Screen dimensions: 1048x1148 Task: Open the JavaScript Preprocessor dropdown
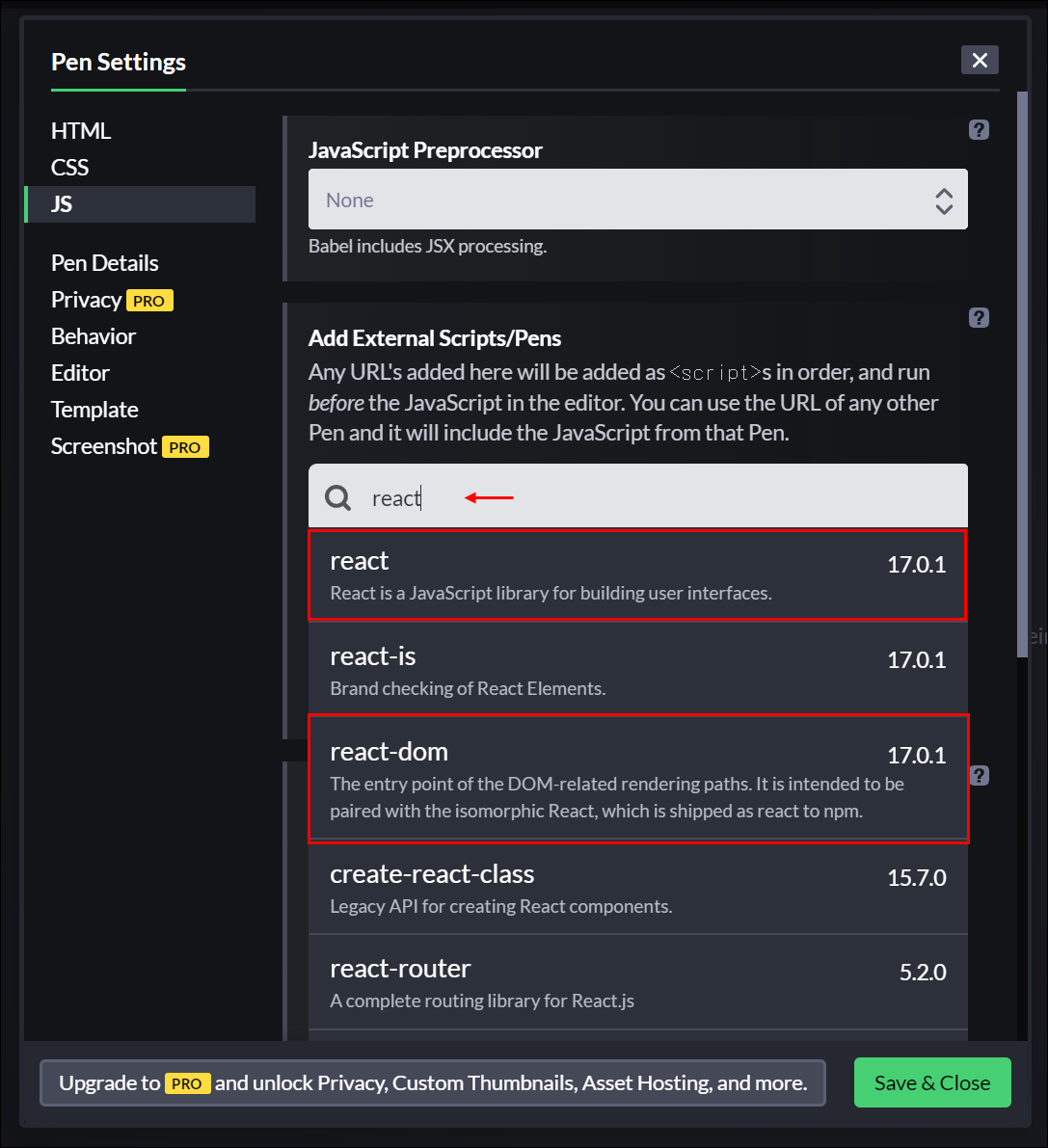[638, 200]
